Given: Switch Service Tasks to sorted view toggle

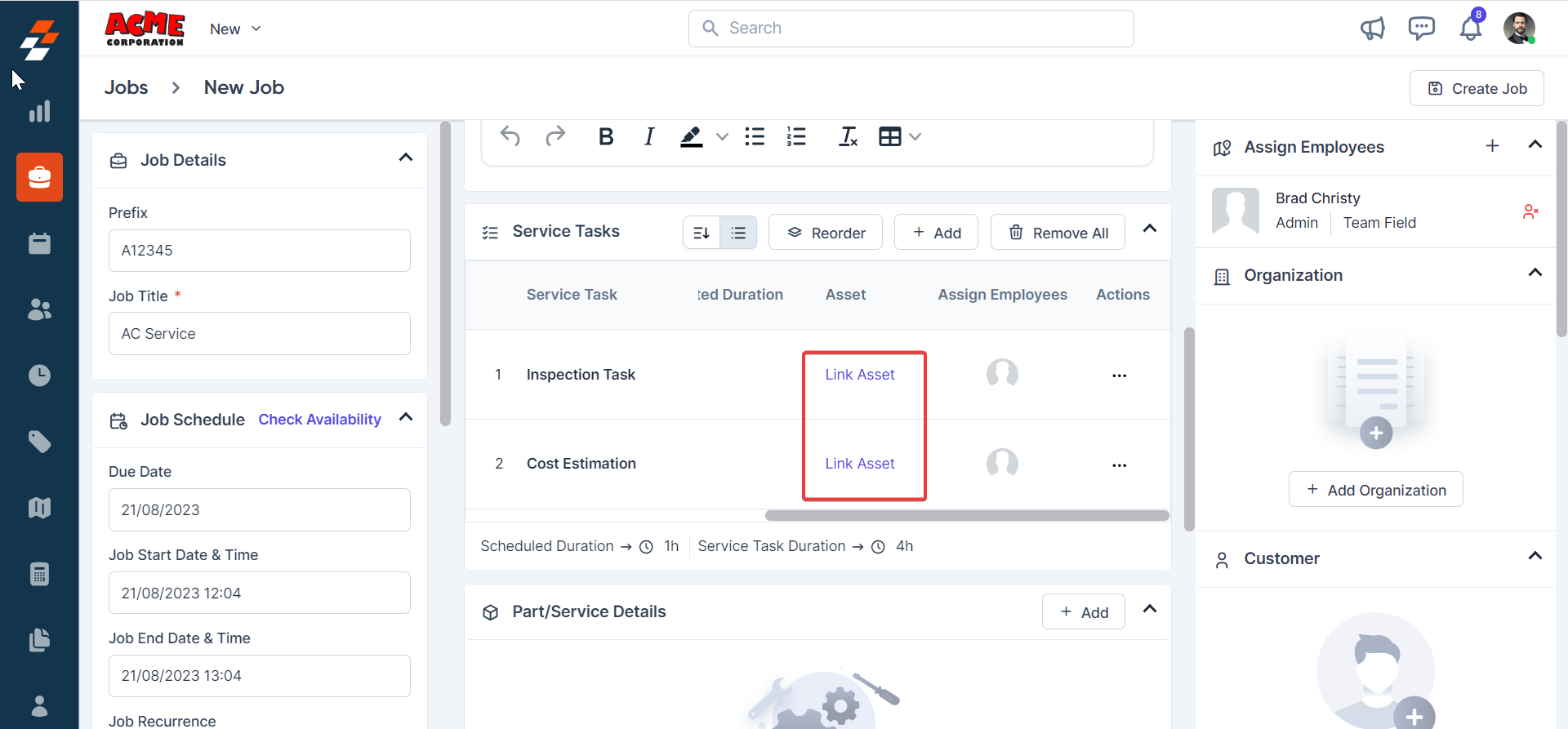Looking at the screenshot, I should point(702,233).
